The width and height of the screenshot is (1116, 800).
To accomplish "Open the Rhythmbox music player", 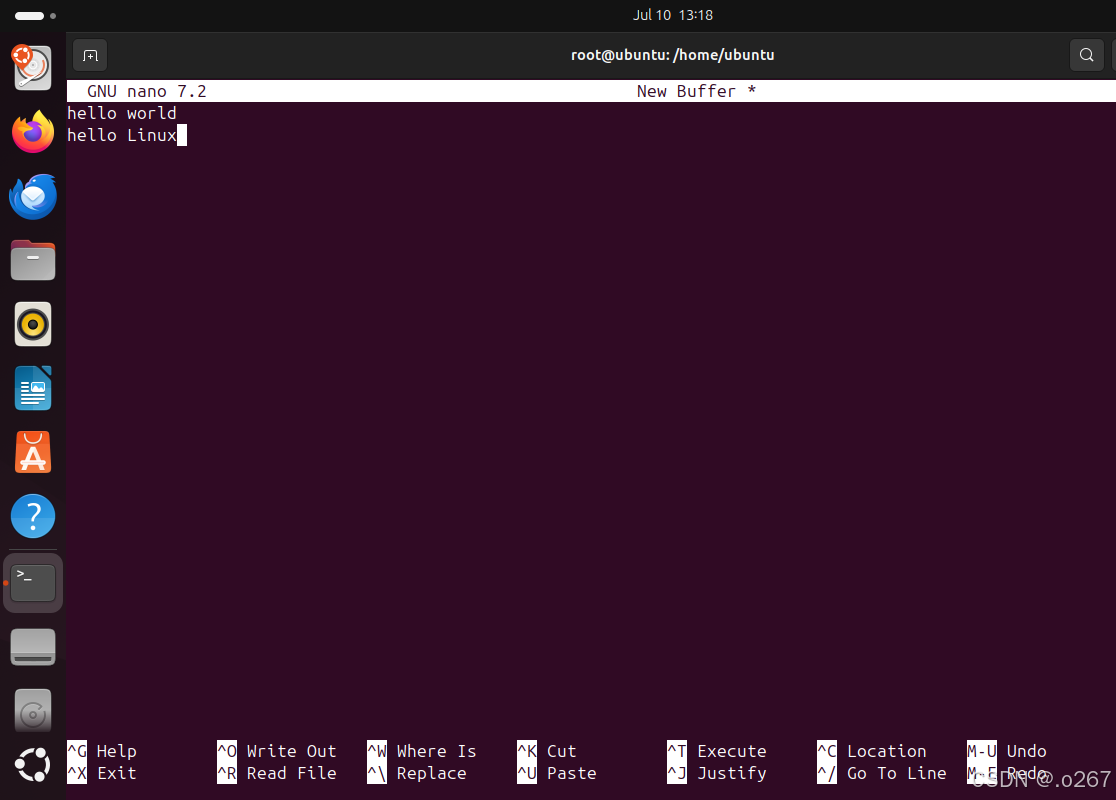I will tap(33, 324).
